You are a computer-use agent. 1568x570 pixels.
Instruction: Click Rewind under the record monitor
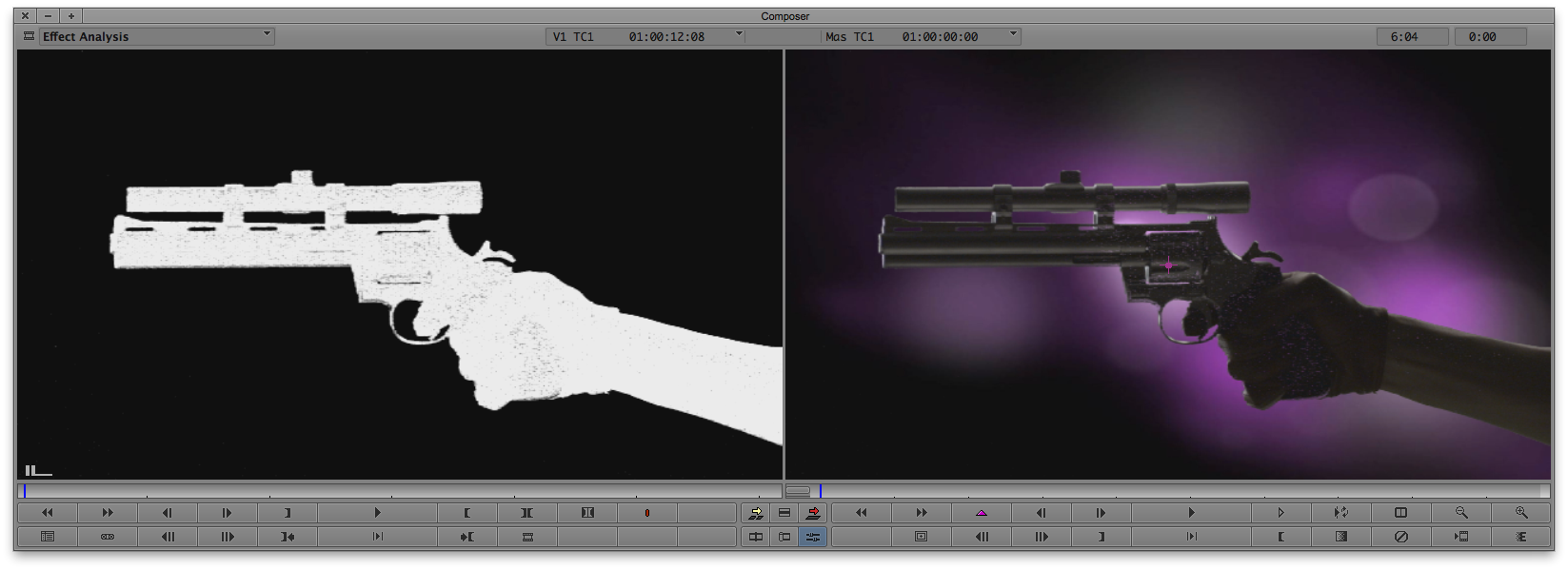click(x=861, y=513)
